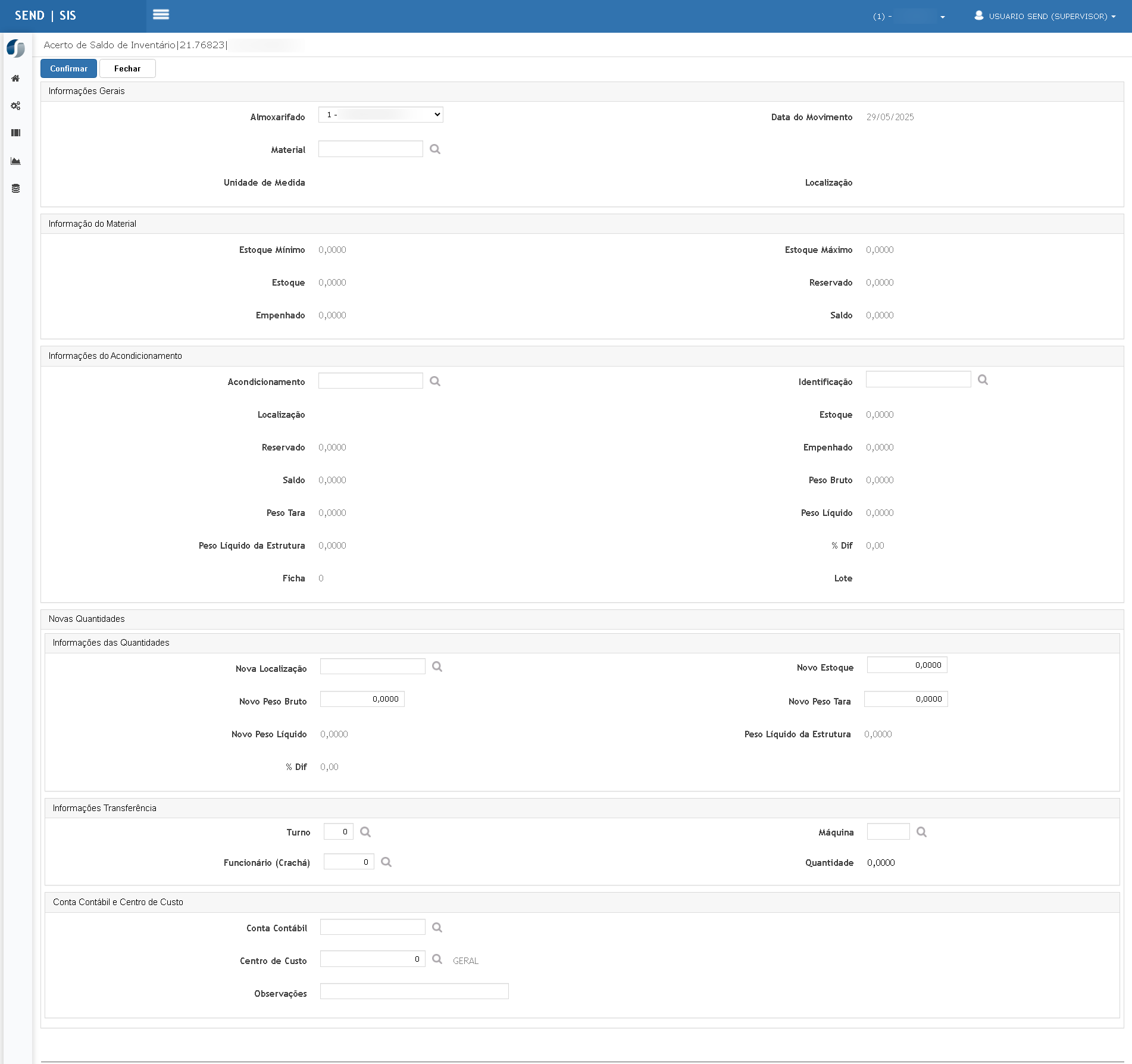Focus the Acondicionamento input field
The image size is (1132, 1064).
[x=370, y=381]
